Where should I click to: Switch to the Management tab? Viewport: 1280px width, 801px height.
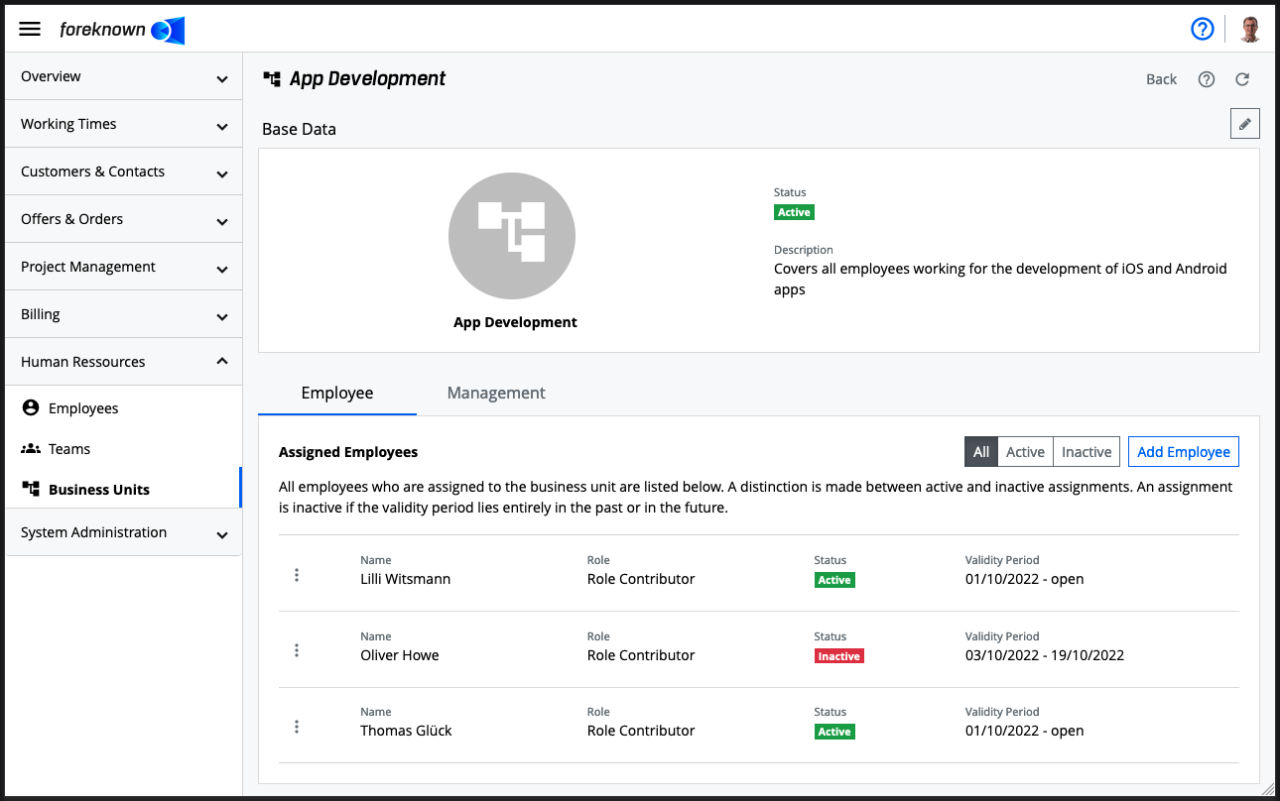(x=496, y=393)
